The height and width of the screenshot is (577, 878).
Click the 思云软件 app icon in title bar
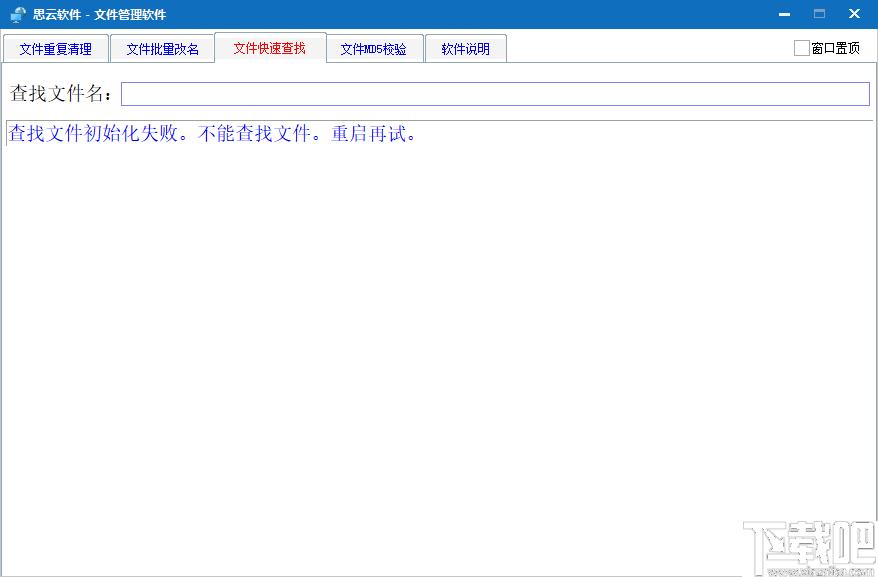[18, 14]
